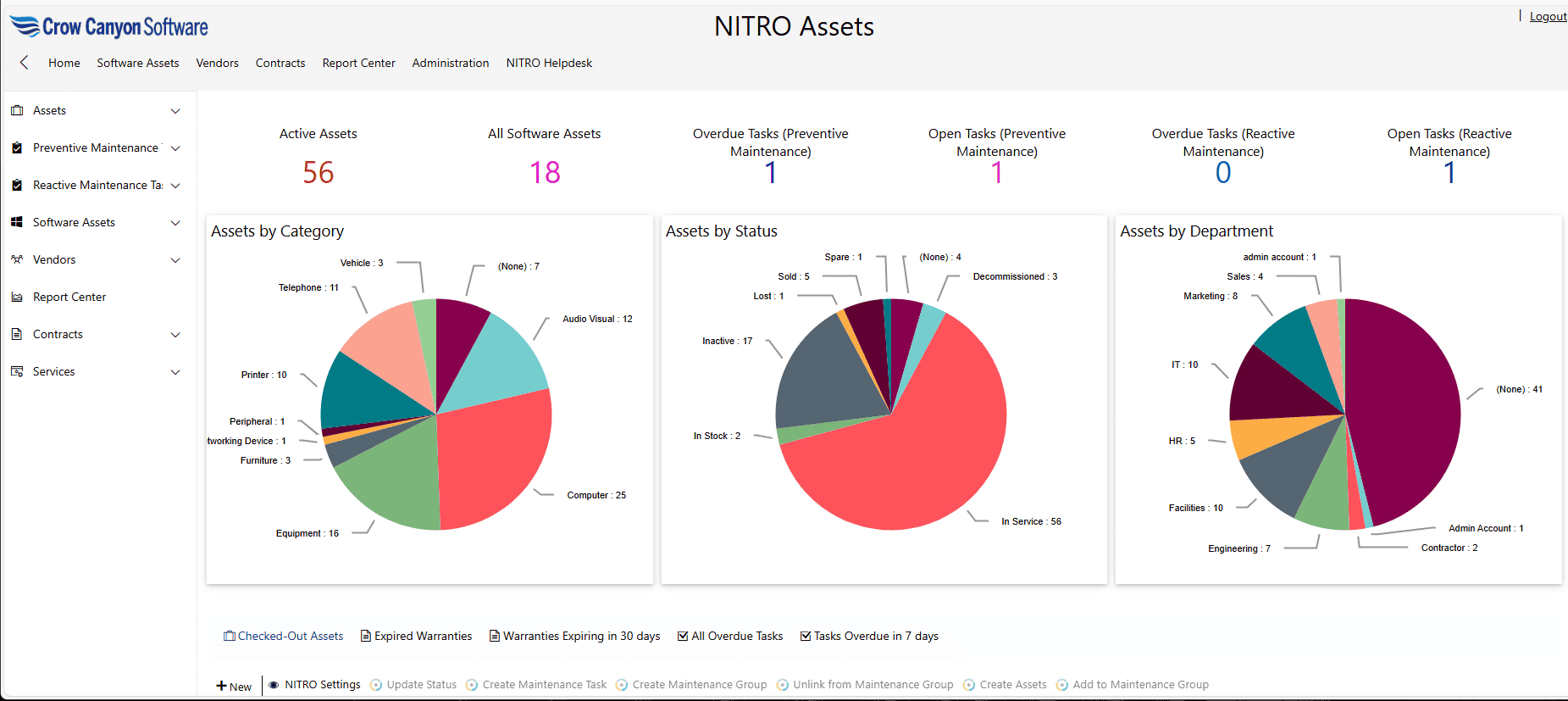The image size is (1568, 701).
Task: Click the Assets briefcase icon in sidebar
Action: 17,110
